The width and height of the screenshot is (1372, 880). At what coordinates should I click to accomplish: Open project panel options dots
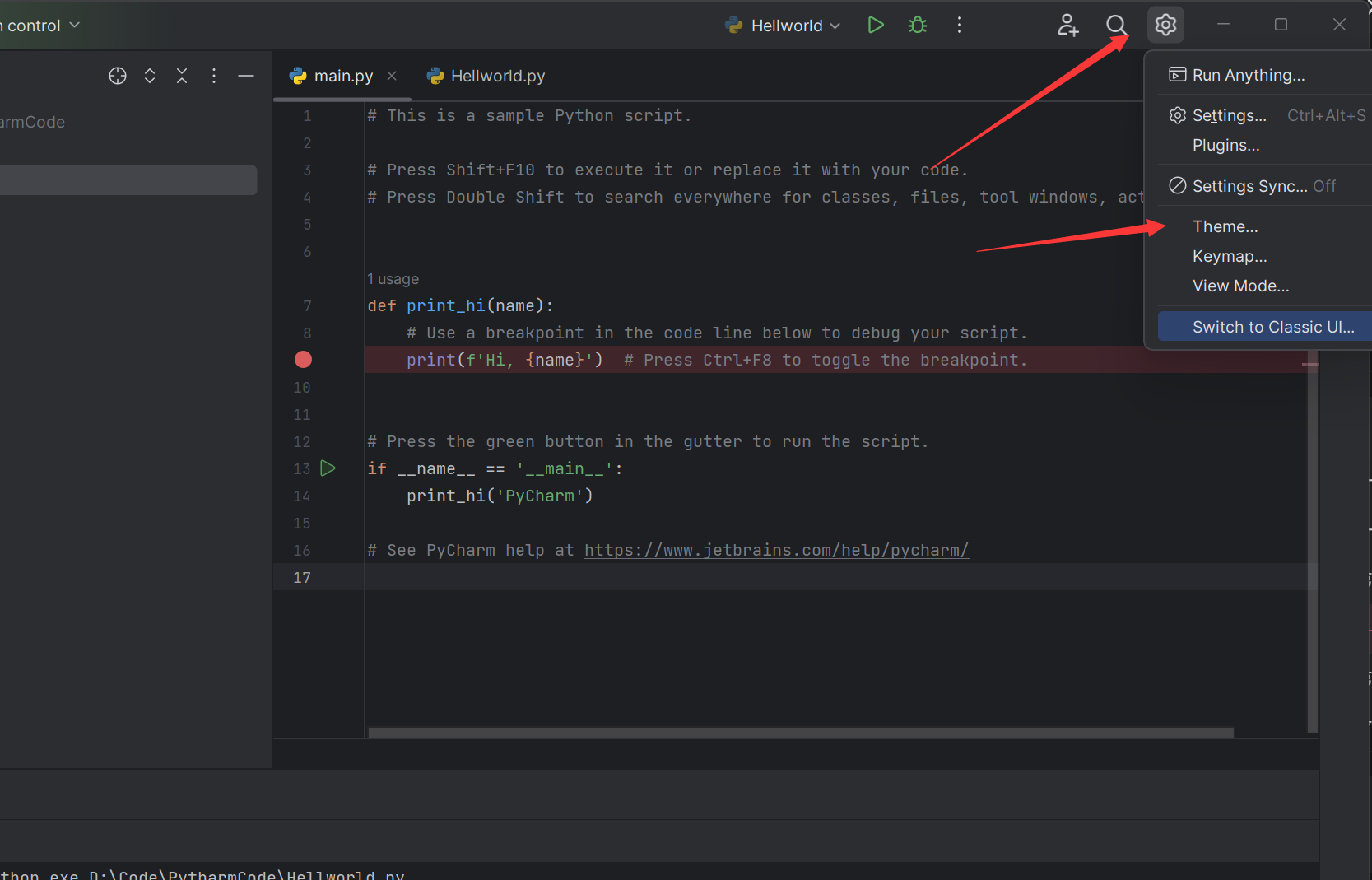(x=214, y=76)
